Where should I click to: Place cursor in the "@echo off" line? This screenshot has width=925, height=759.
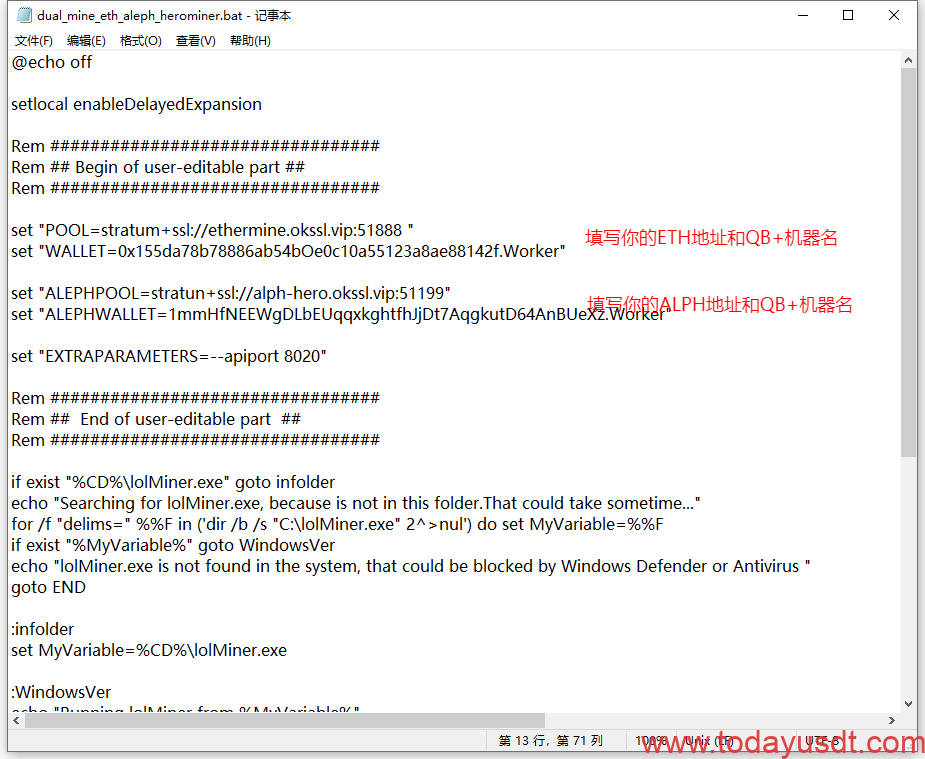coord(52,62)
